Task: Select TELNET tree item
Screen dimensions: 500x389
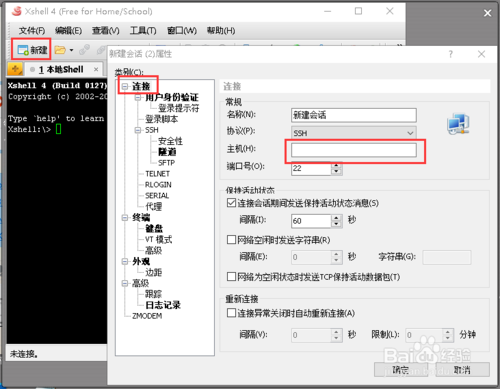Action: pos(157,174)
